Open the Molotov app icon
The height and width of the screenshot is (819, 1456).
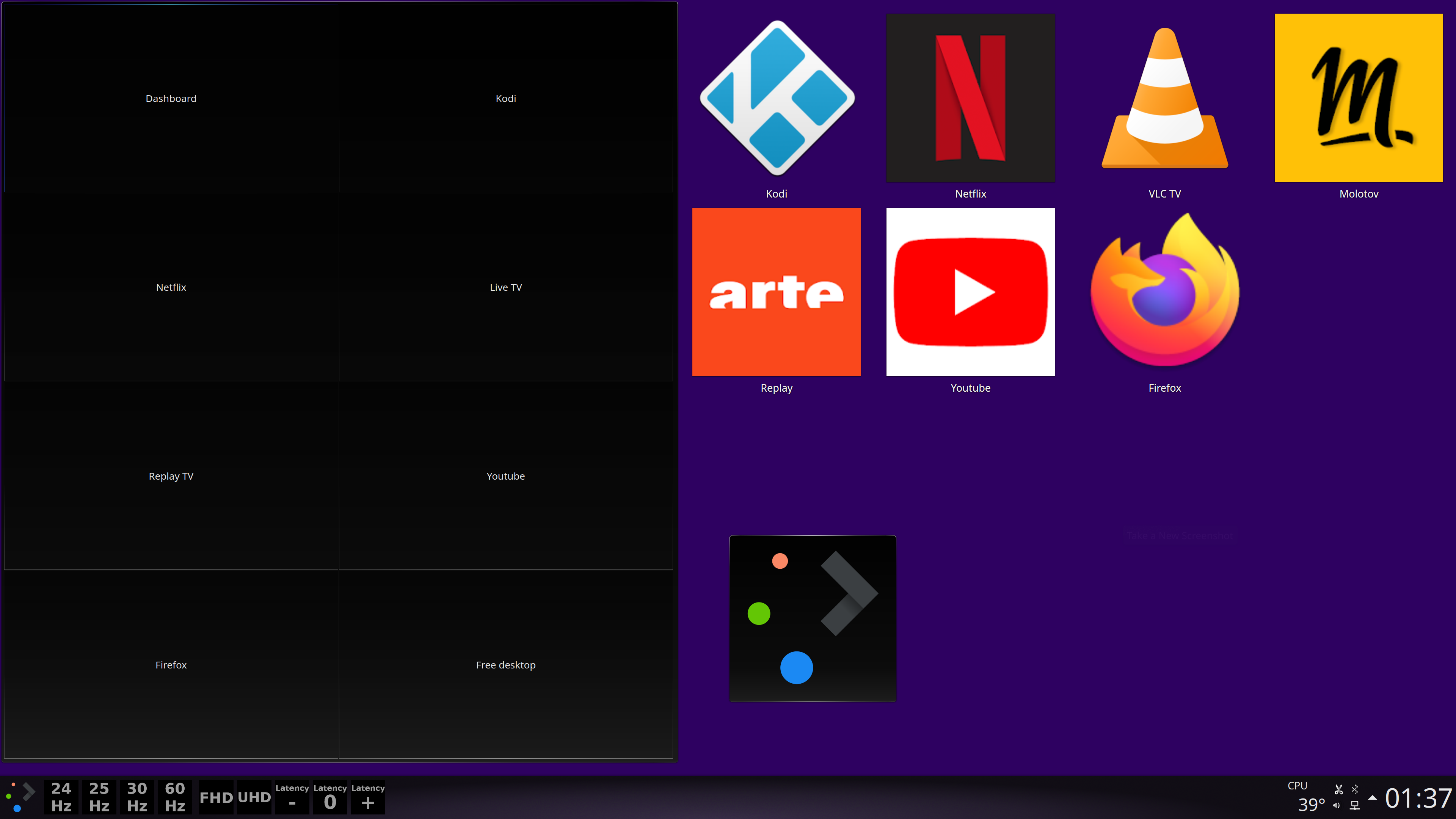[1359, 98]
